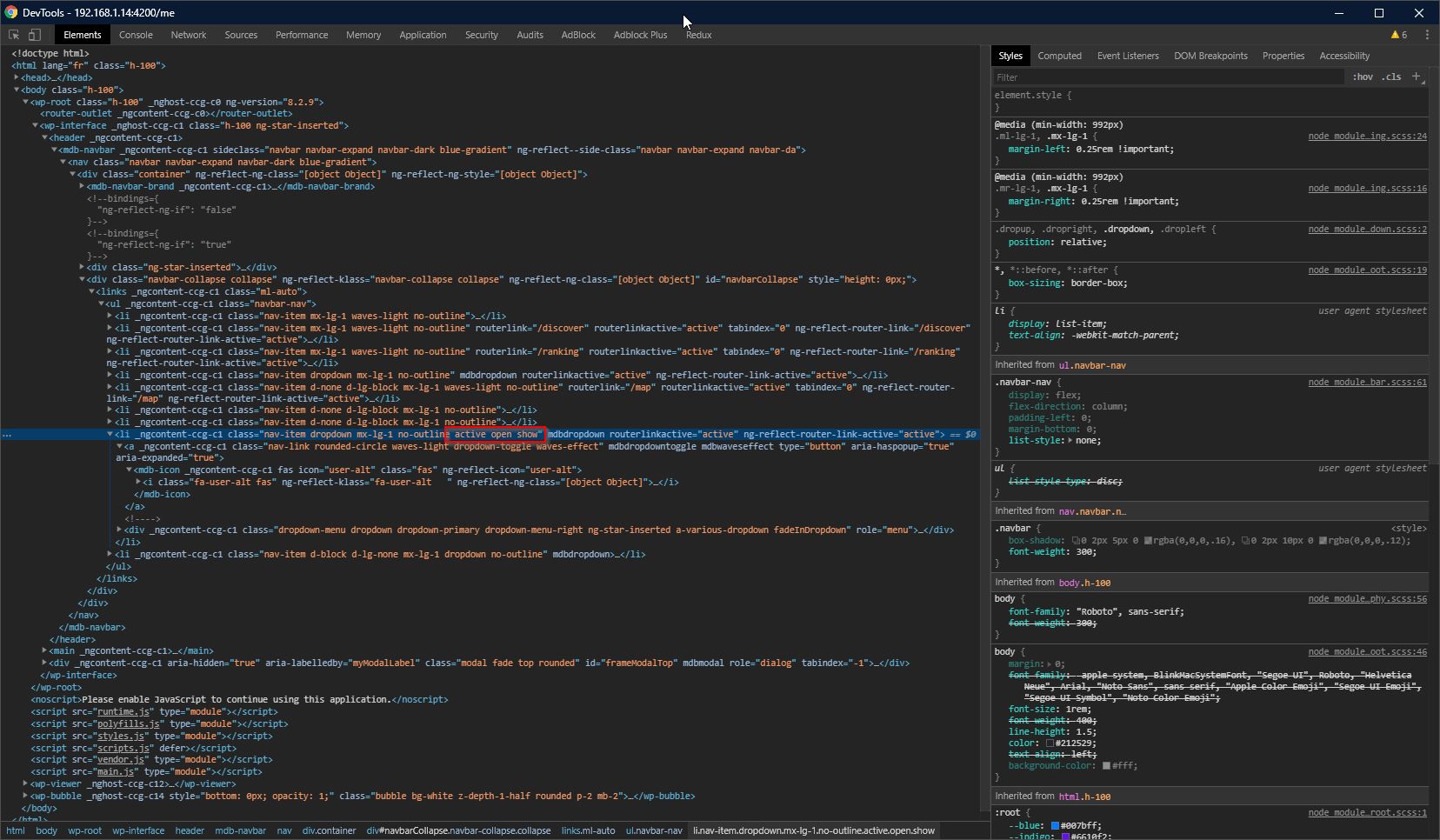
Task: Open source link ending phy.scss:56
Action: coord(1367,599)
